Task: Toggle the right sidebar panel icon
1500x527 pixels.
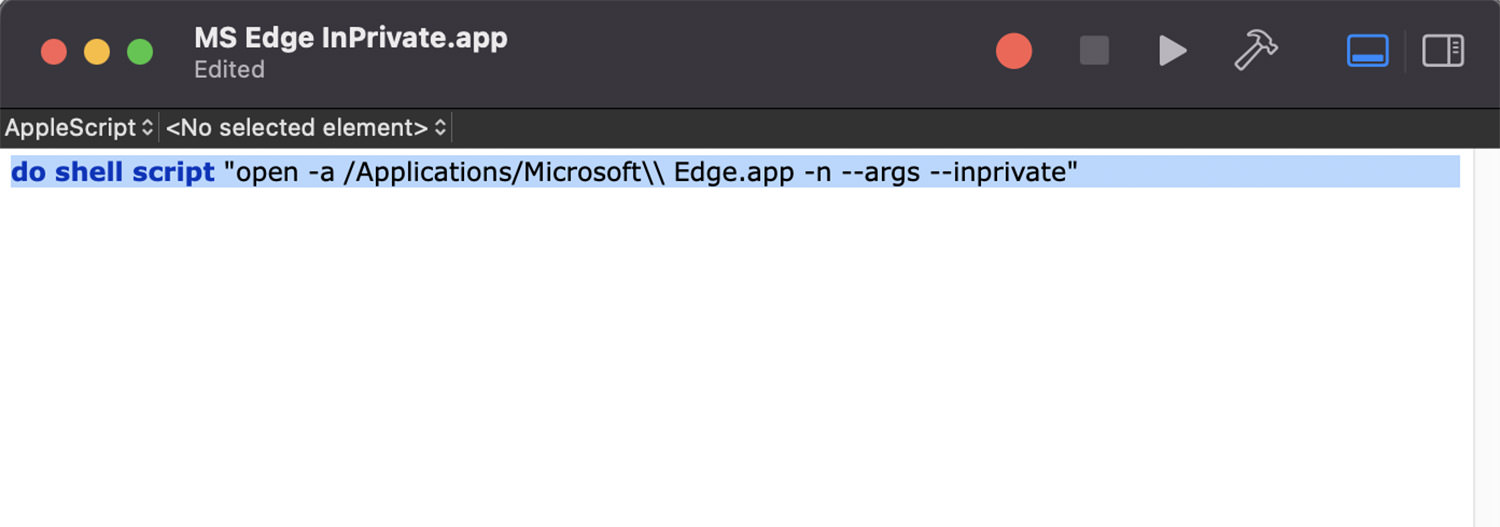Action: pos(1443,51)
